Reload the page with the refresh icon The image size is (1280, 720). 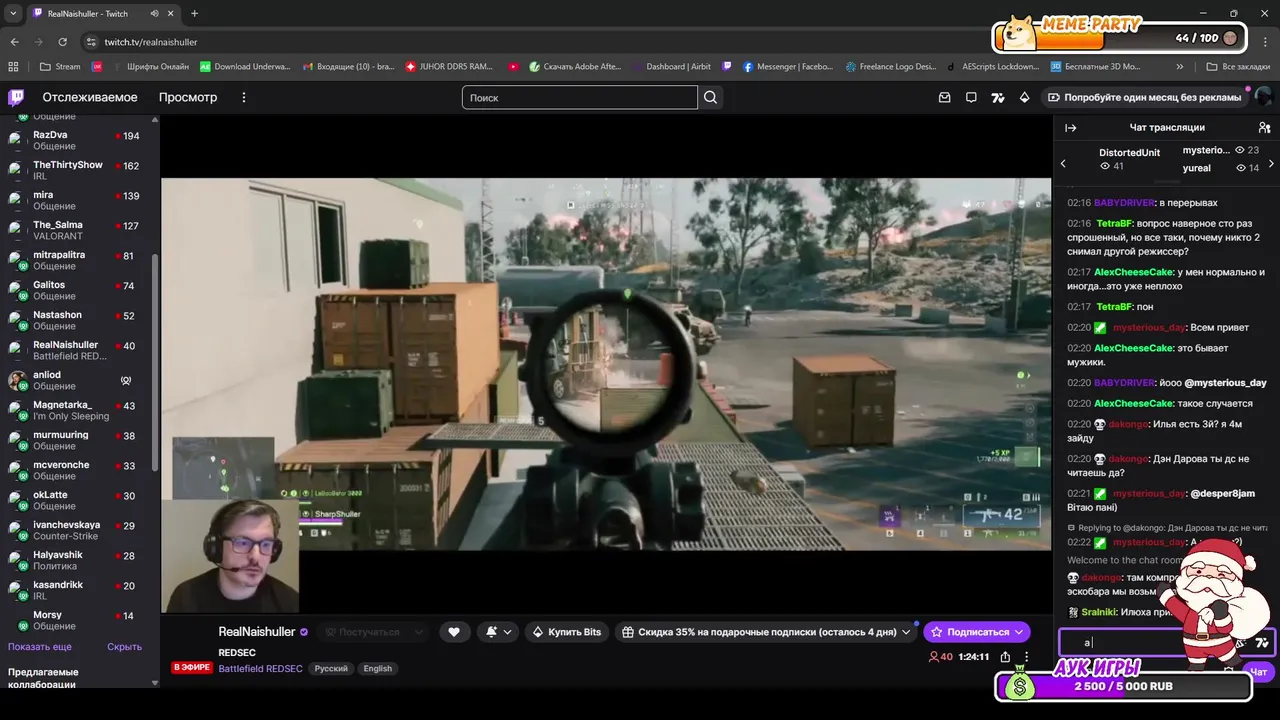(x=62, y=42)
